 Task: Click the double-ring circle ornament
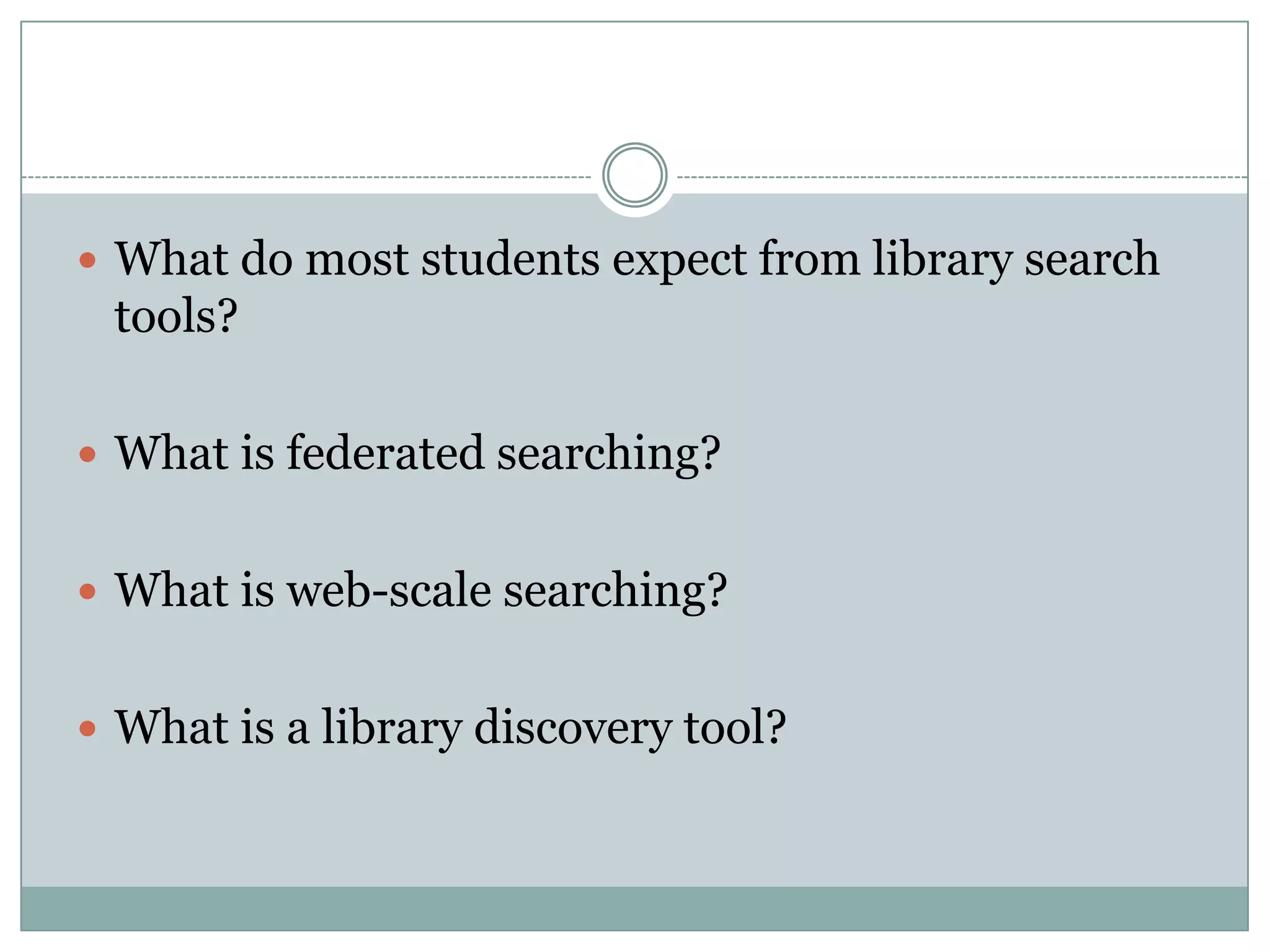(x=634, y=175)
